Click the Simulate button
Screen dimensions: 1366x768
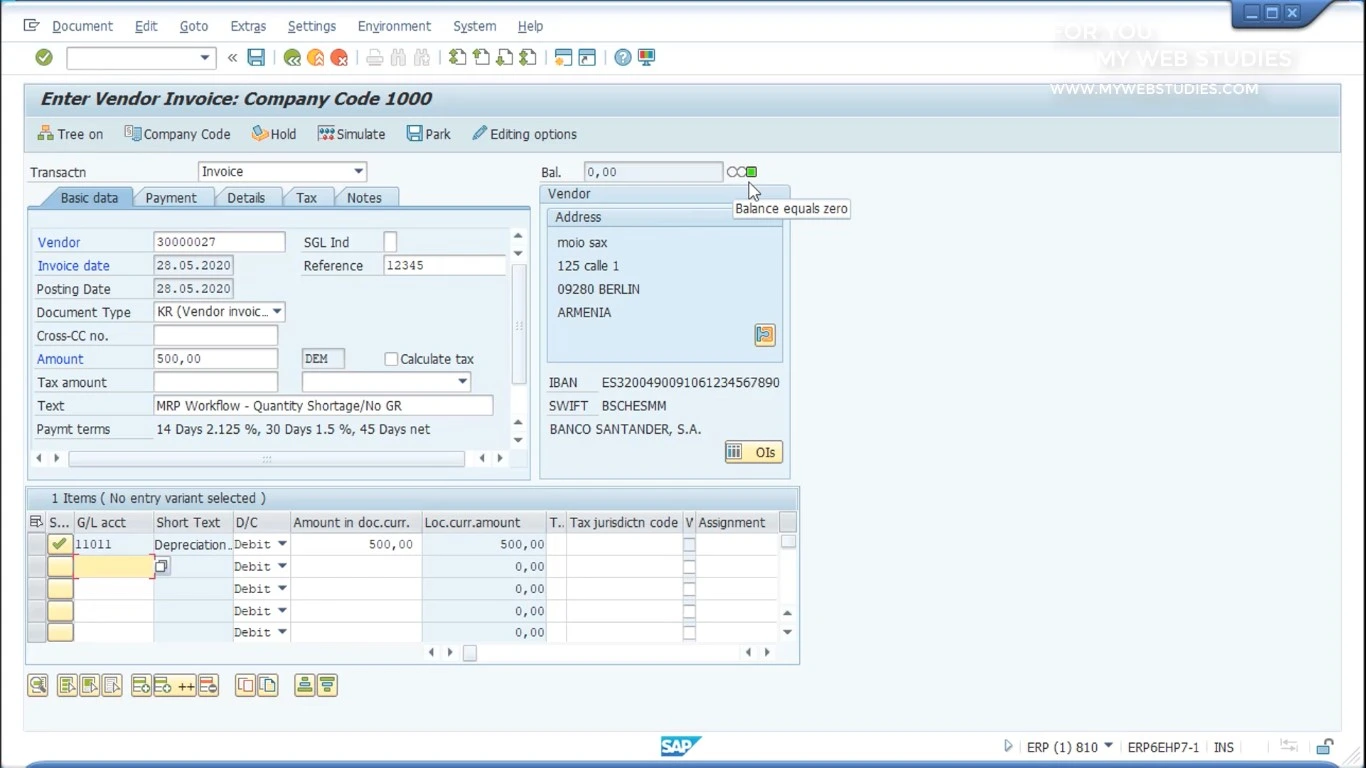[x=351, y=134]
